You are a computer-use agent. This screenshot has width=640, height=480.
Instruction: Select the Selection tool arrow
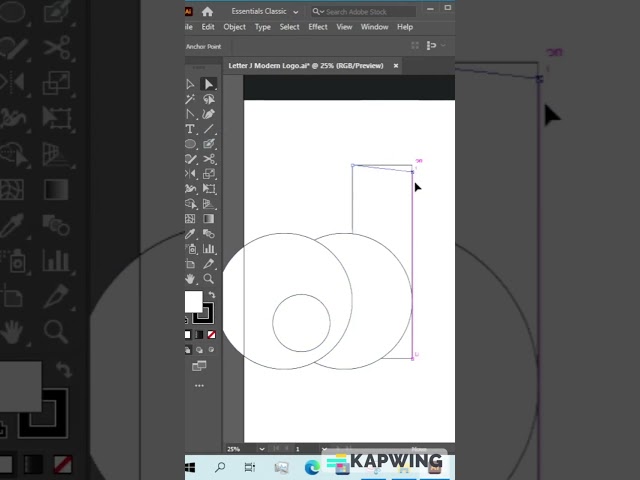coord(190,84)
